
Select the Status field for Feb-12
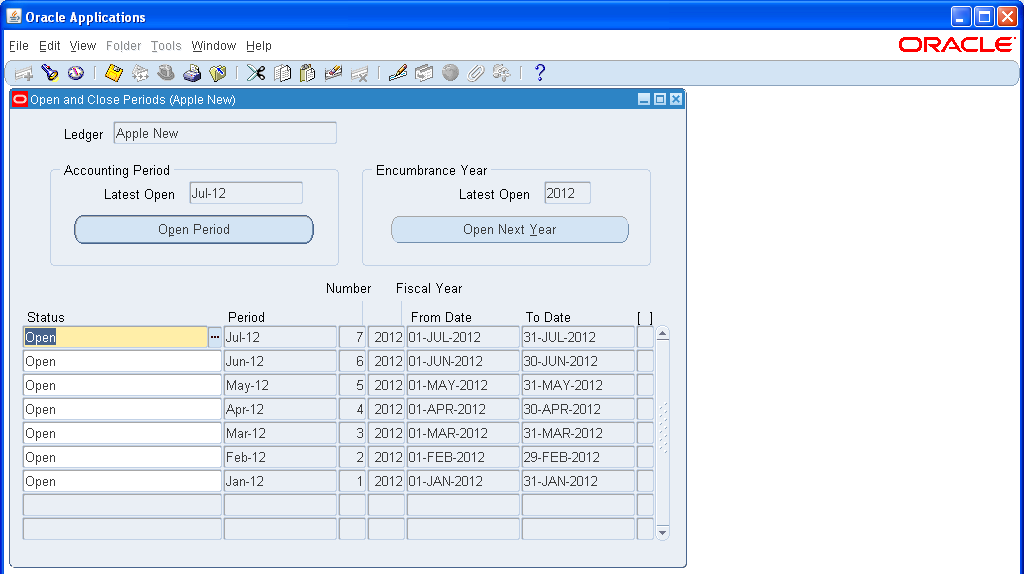click(122, 457)
